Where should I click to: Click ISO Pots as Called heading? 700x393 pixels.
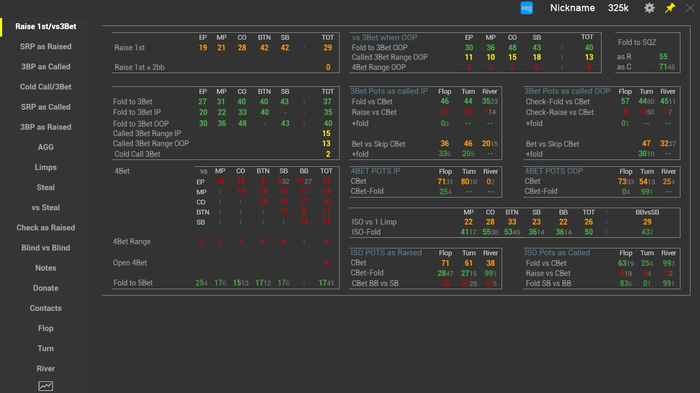pyautogui.click(x=557, y=253)
